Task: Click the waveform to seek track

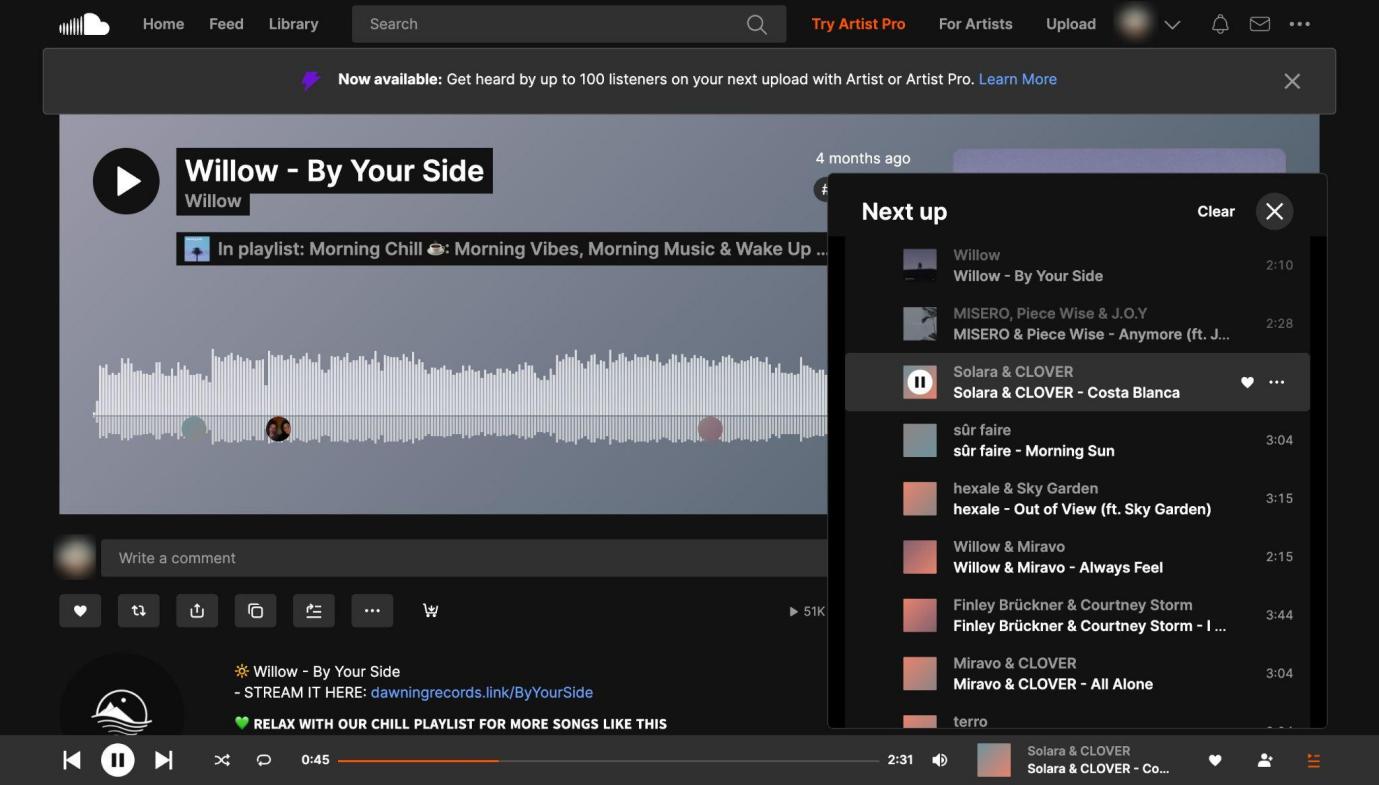Action: (x=461, y=396)
